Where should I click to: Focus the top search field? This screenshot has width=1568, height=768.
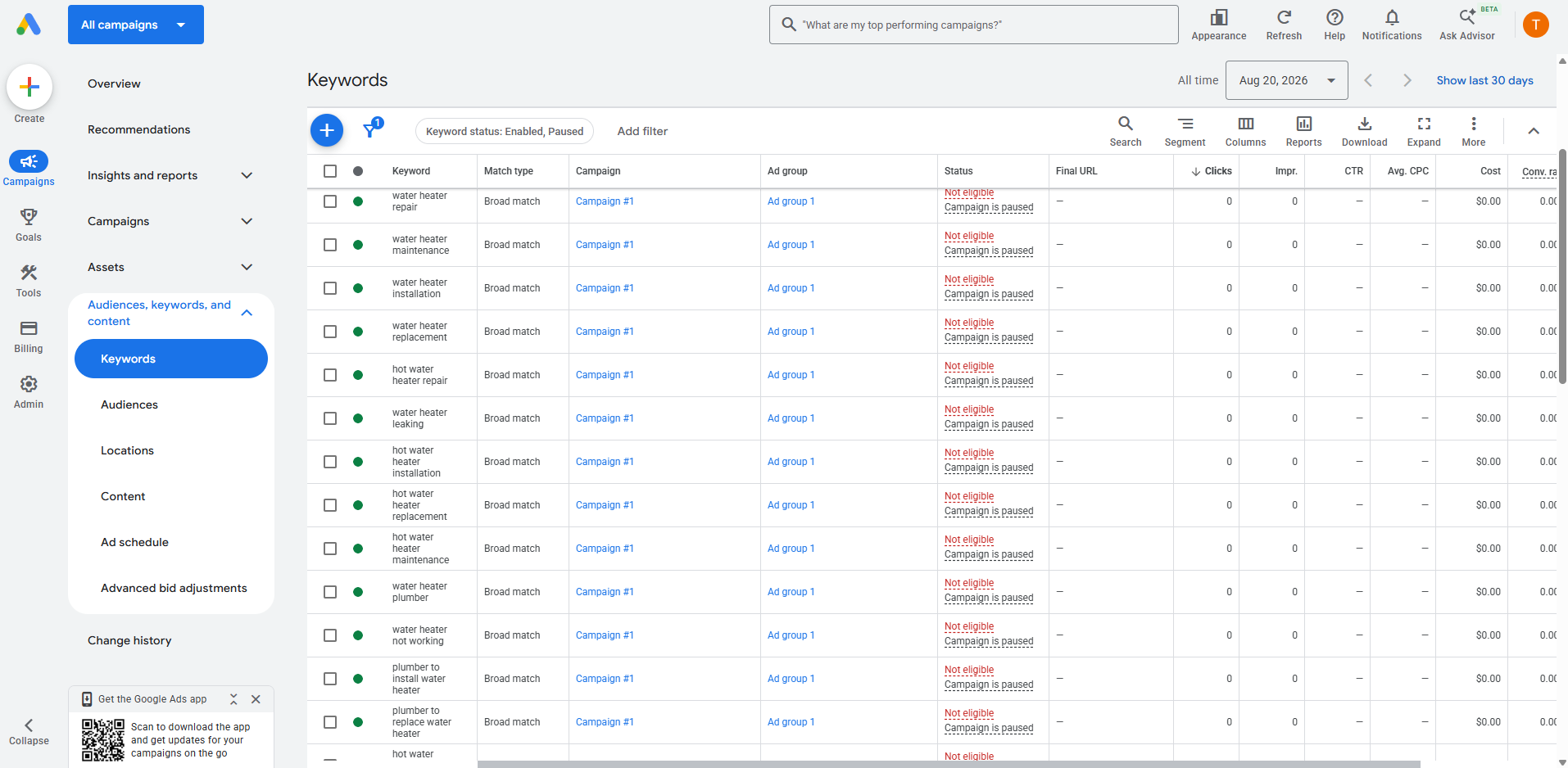pyautogui.click(x=974, y=25)
